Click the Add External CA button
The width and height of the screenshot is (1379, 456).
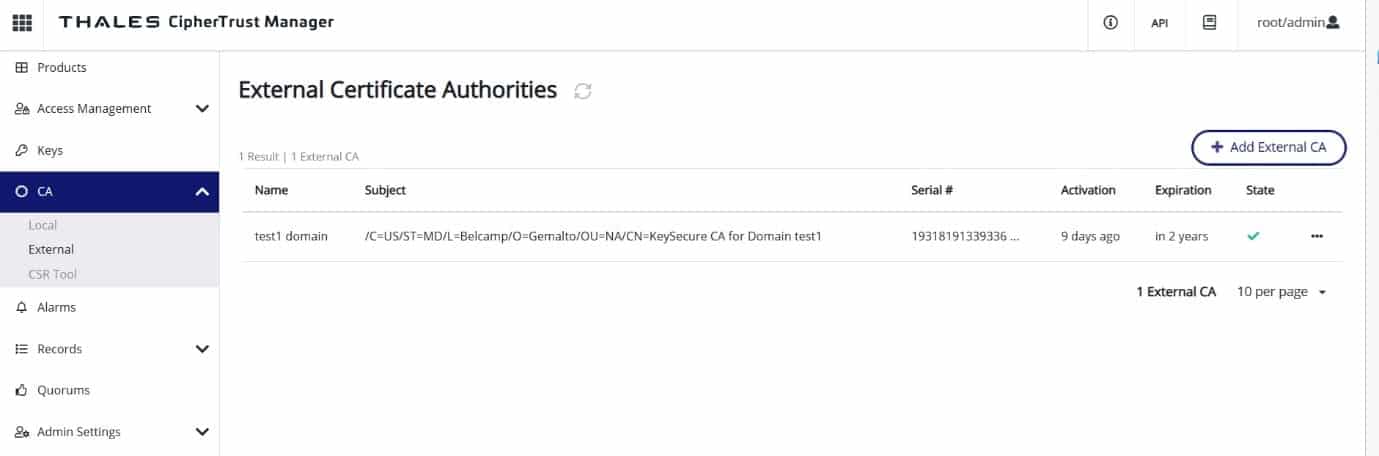tap(1268, 147)
